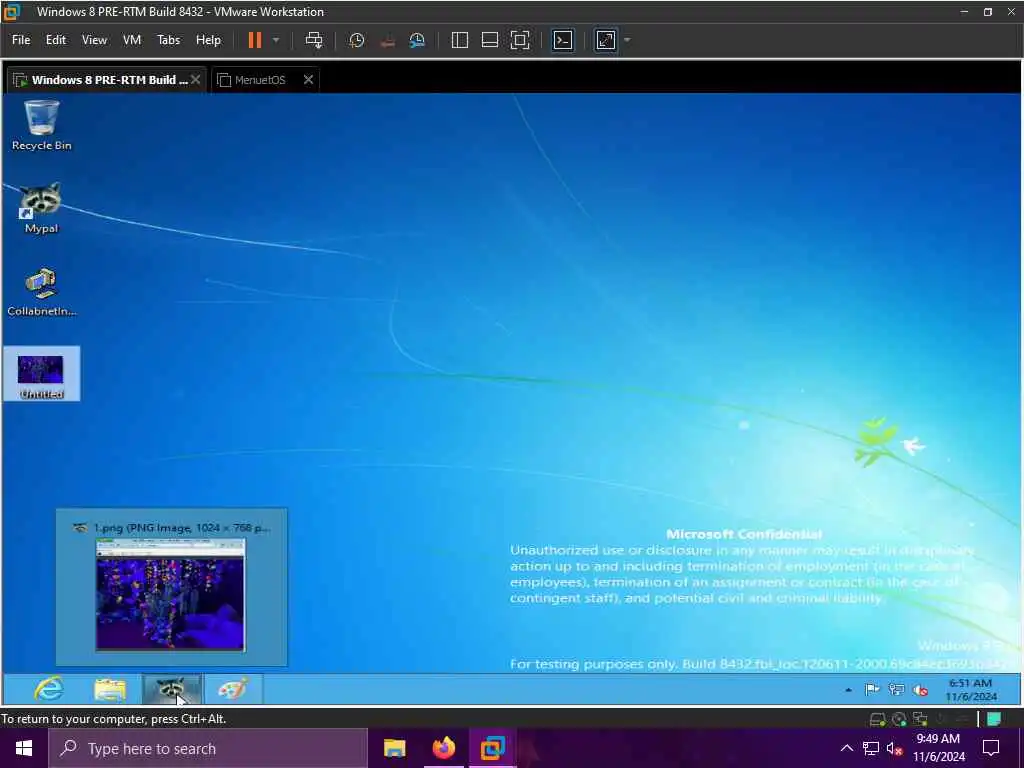Click the Action Center flag icon
The width and height of the screenshot is (1024, 768).
point(872,690)
